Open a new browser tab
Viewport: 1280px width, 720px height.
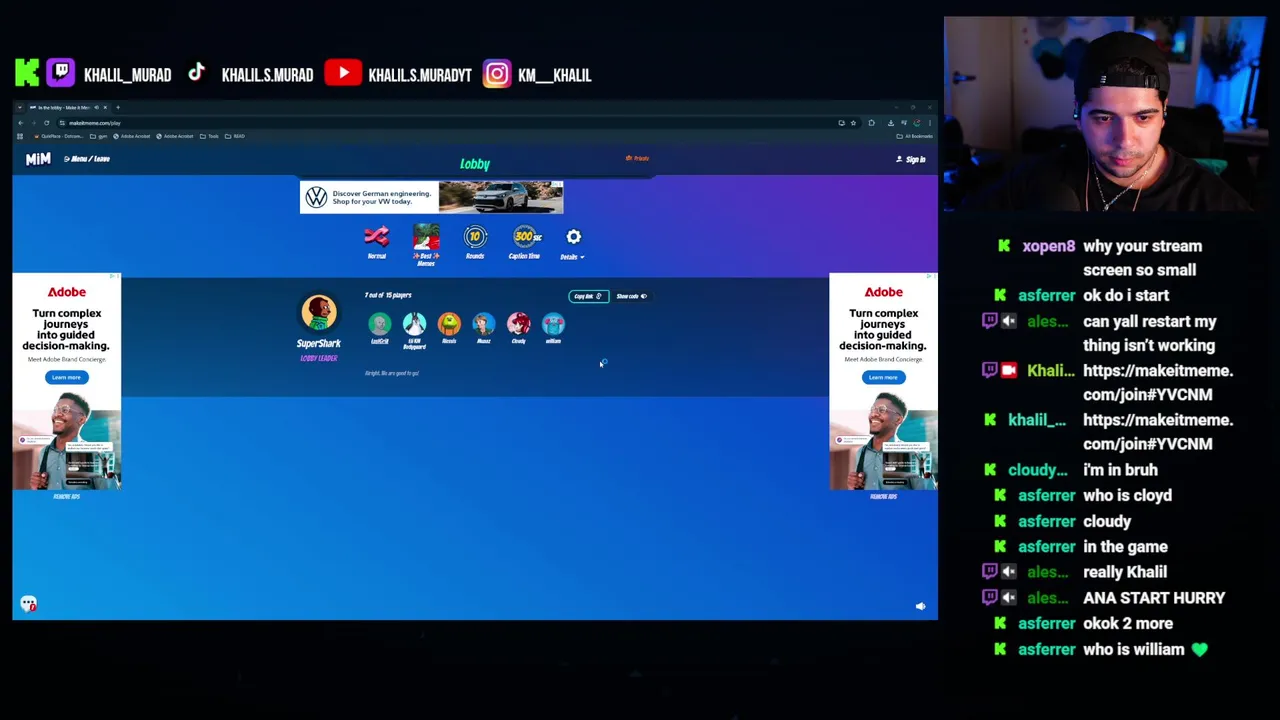tap(118, 107)
